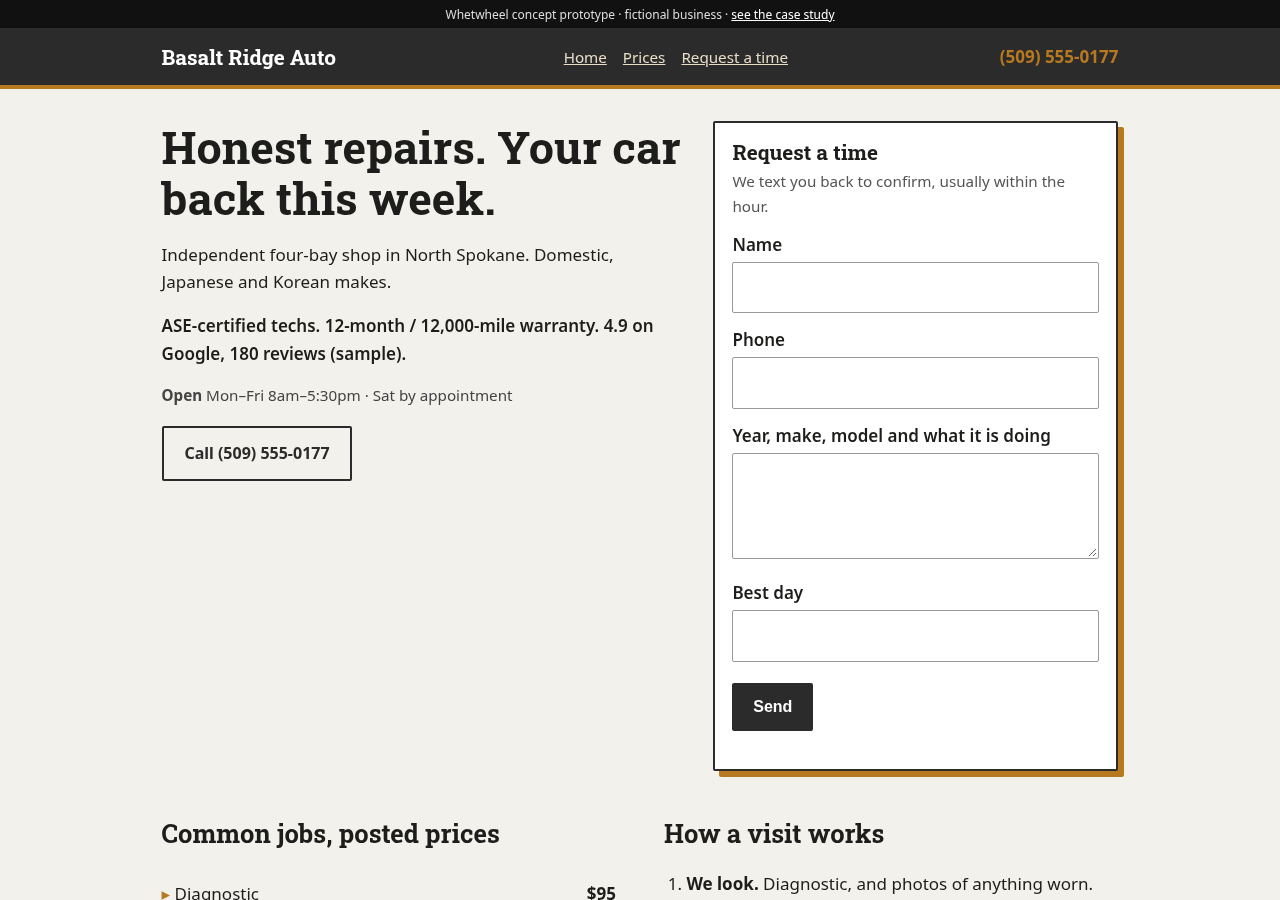This screenshot has width=1280, height=900.
Task: Click the 'Year, make, model' field label
Action: pos(891,435)
